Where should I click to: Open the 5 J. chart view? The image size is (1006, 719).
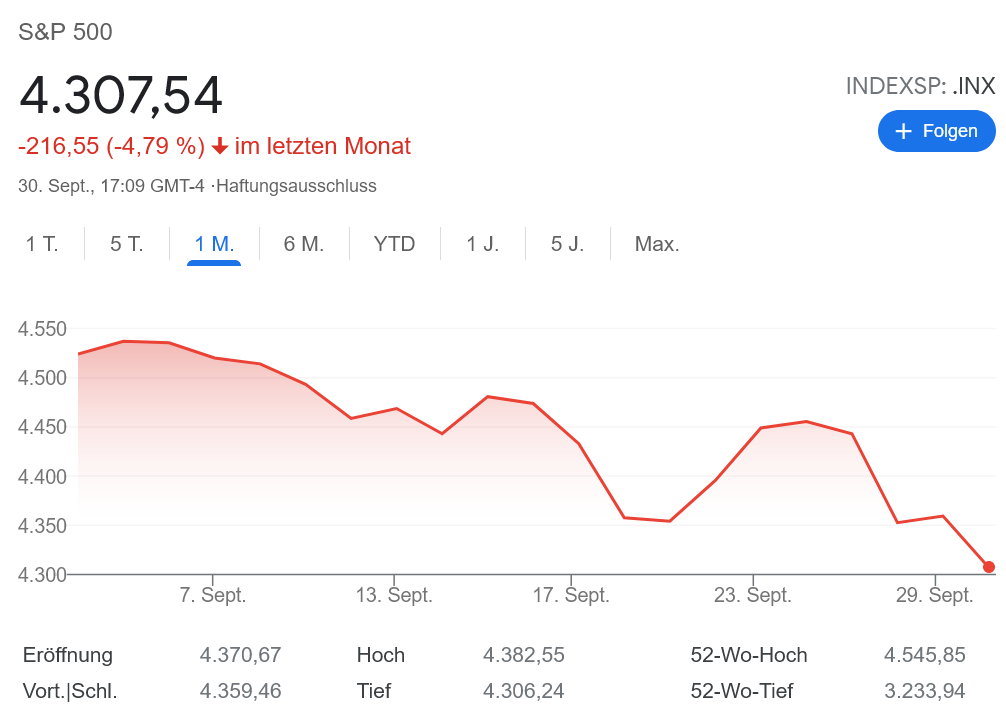(x=567, y=244)
